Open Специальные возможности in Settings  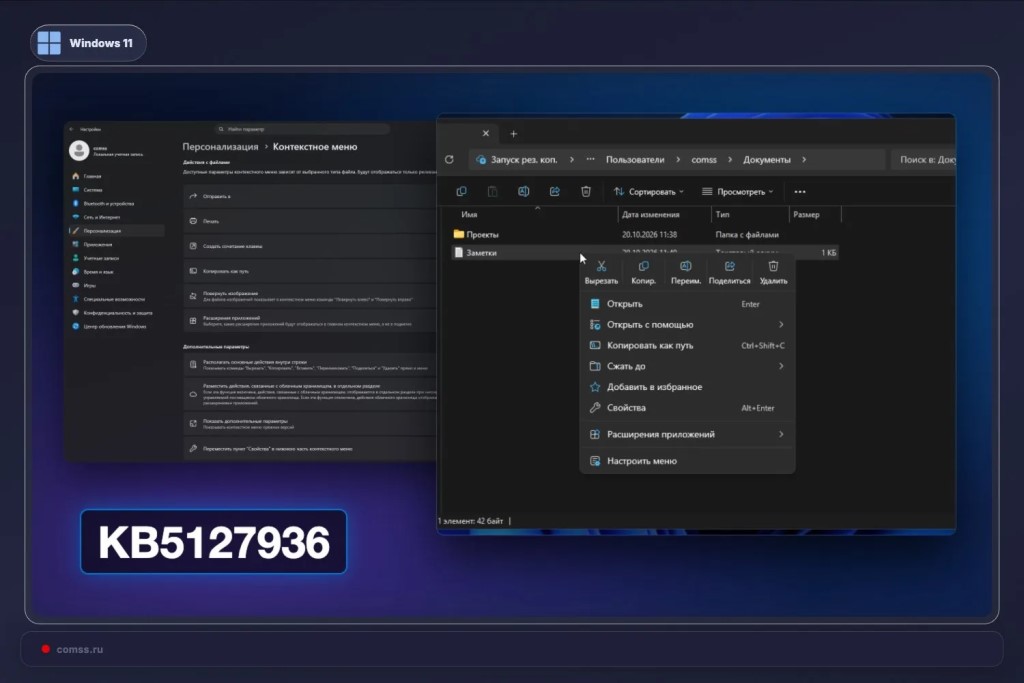click(x=116, y=299)
